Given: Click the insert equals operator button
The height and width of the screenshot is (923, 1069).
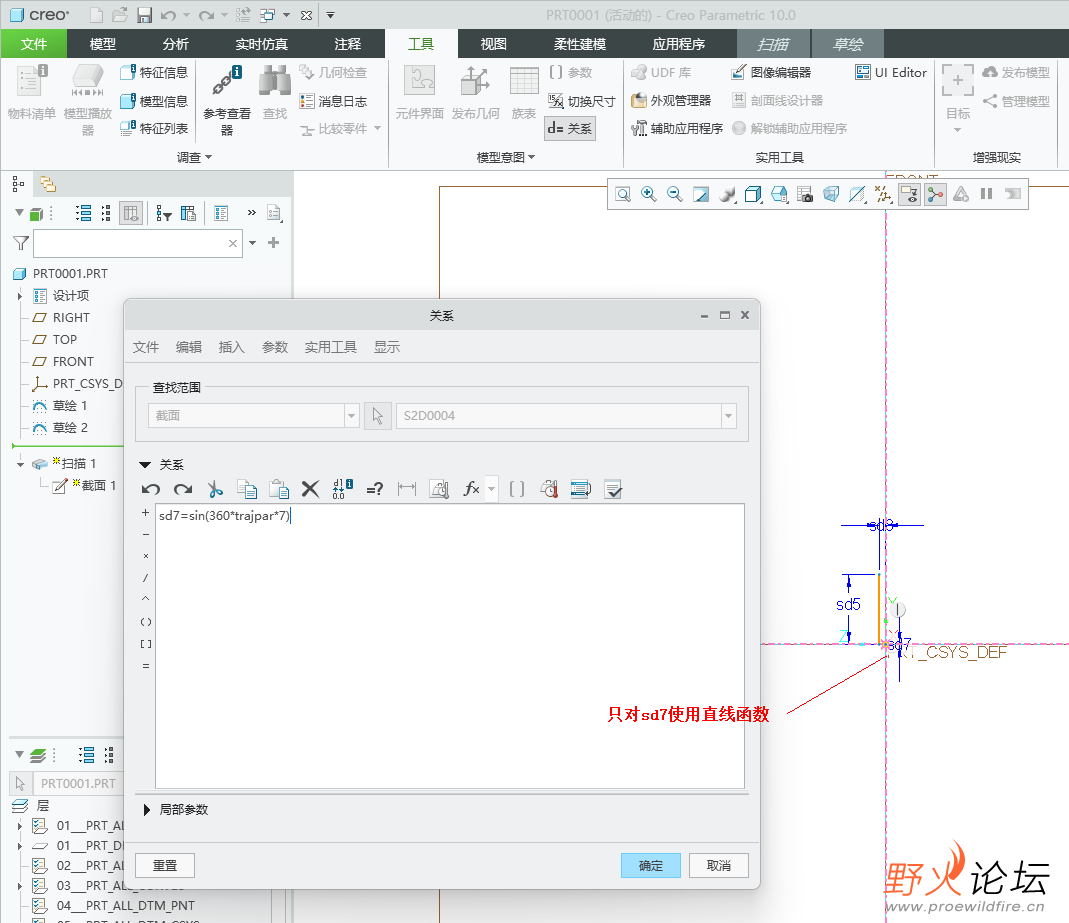Looking at the screenshot, I should point(145,665).
